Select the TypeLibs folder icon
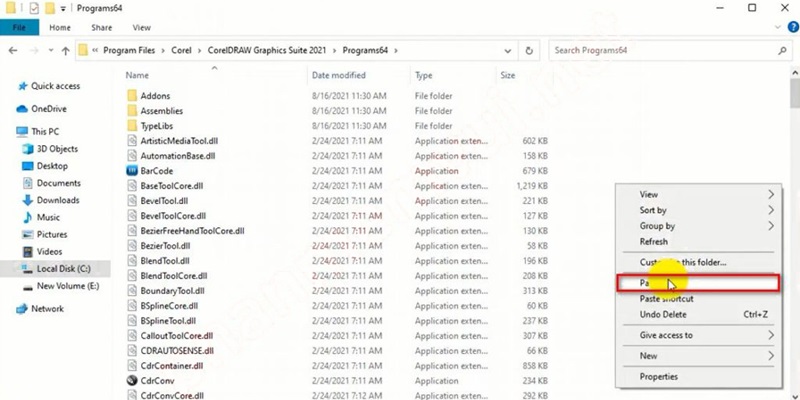The width and height of the screenshot is (800, 400). 132,126
